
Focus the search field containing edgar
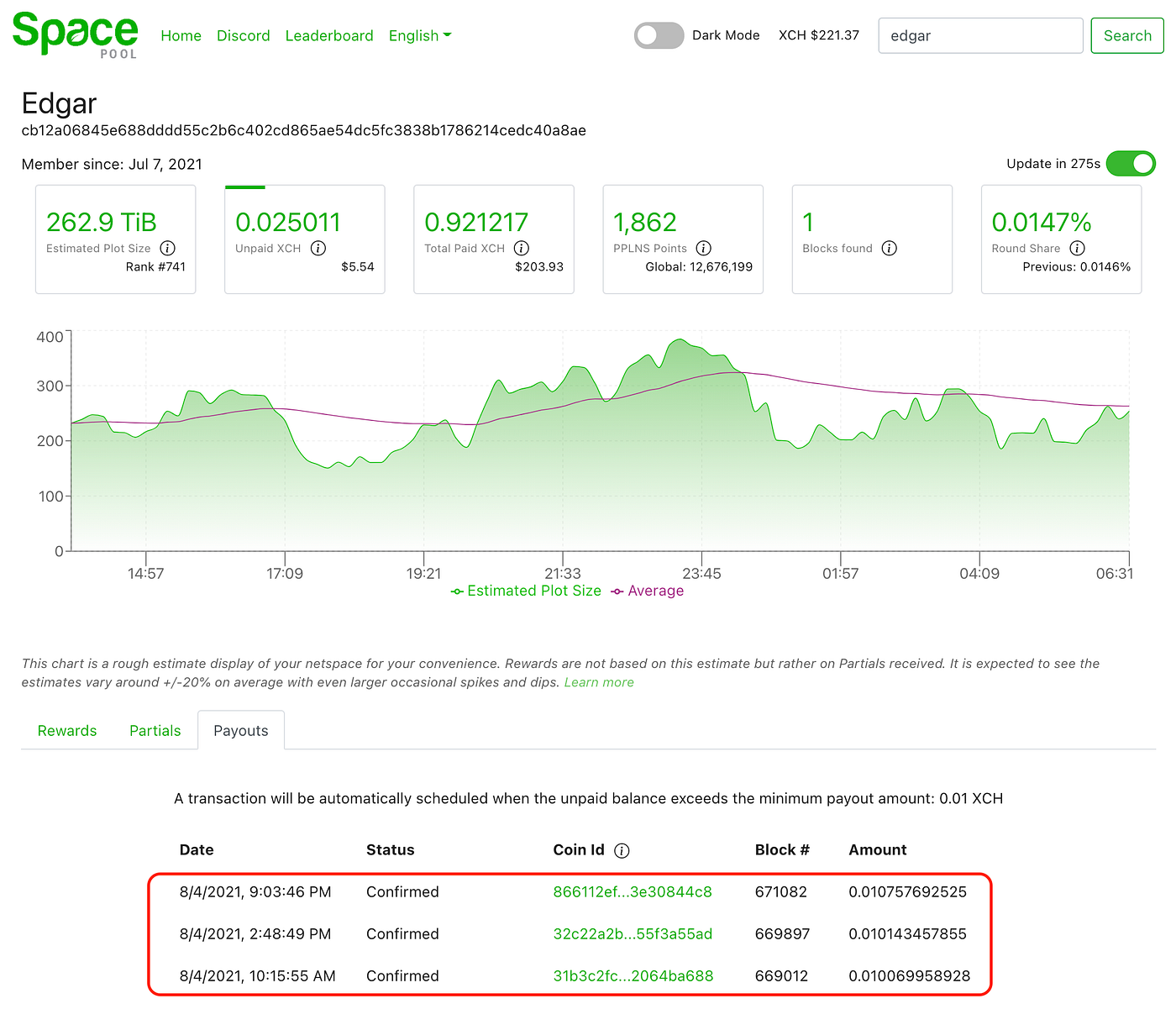pos(980,35)
